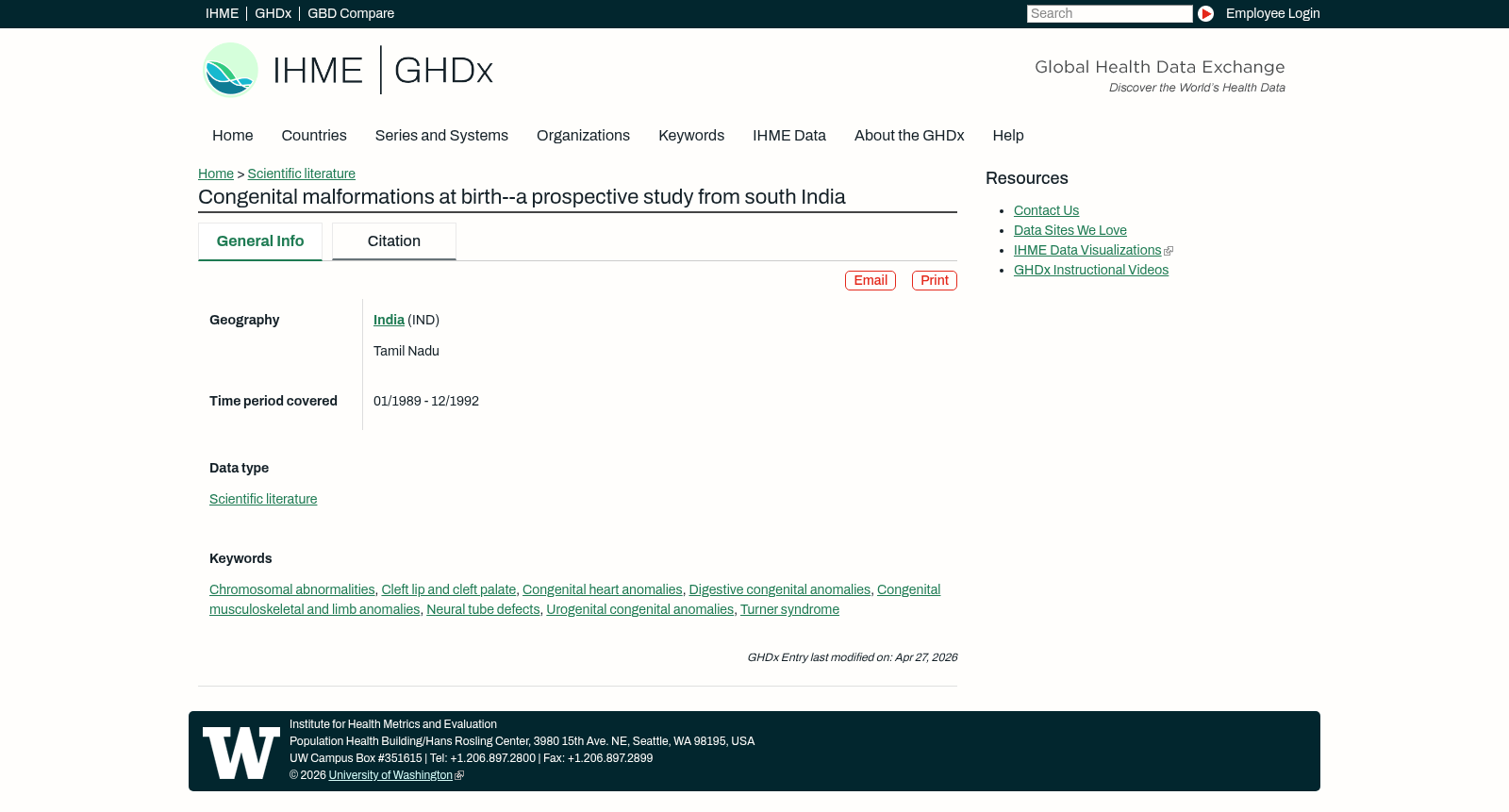1509x812 pixels.
Task: Open the About the GHDx menu
Action: (909, 135)
